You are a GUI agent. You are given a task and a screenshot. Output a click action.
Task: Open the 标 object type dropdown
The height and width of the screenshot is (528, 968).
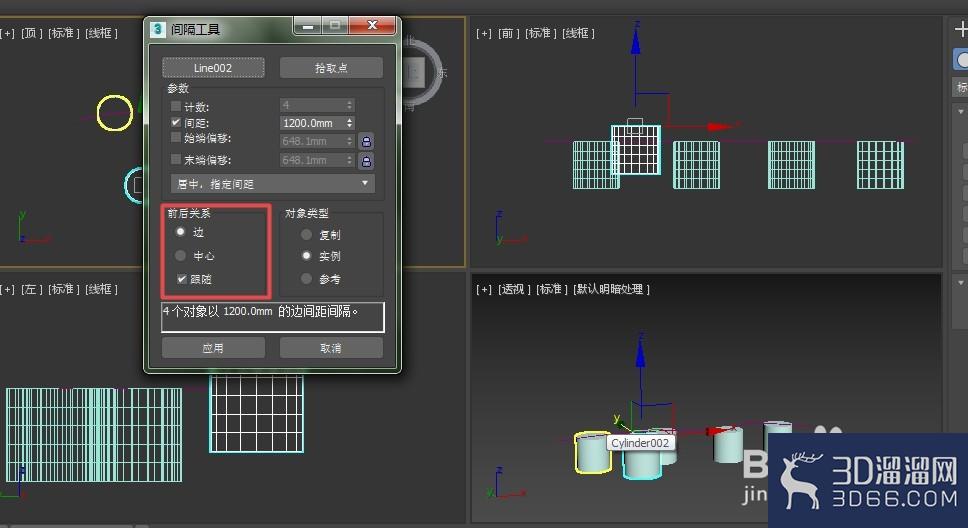(x=961, y=87)
